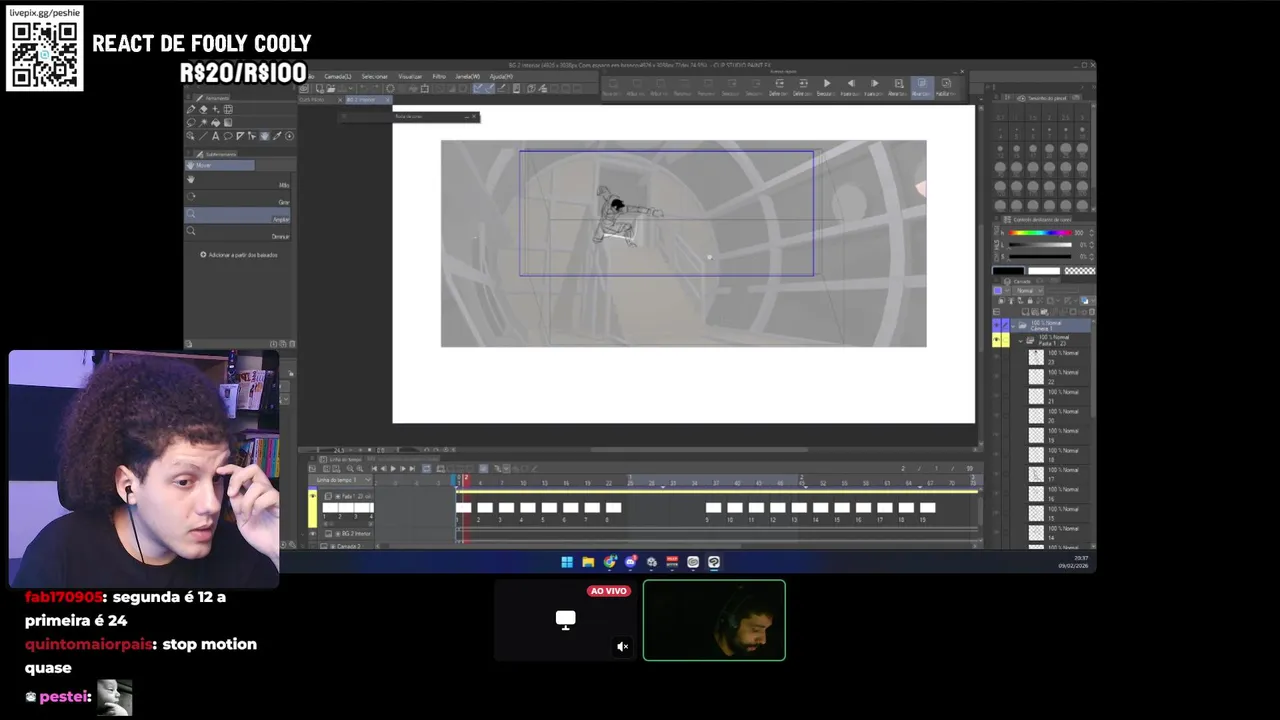The image size is (1280, 720).
Task: Select the Gradient tool
Action: (228, 123)
